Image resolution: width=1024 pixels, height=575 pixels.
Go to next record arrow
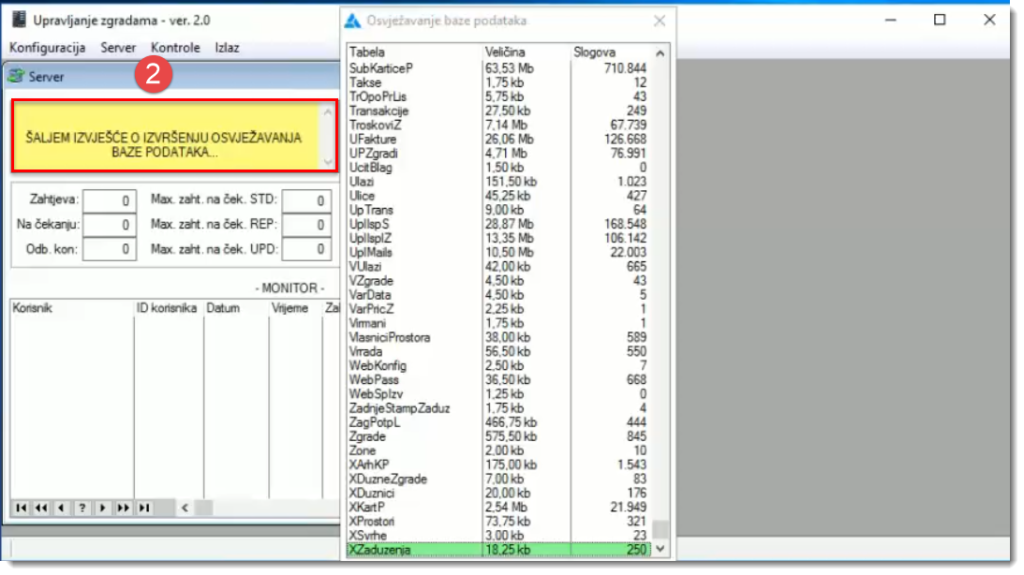point(102,508)
